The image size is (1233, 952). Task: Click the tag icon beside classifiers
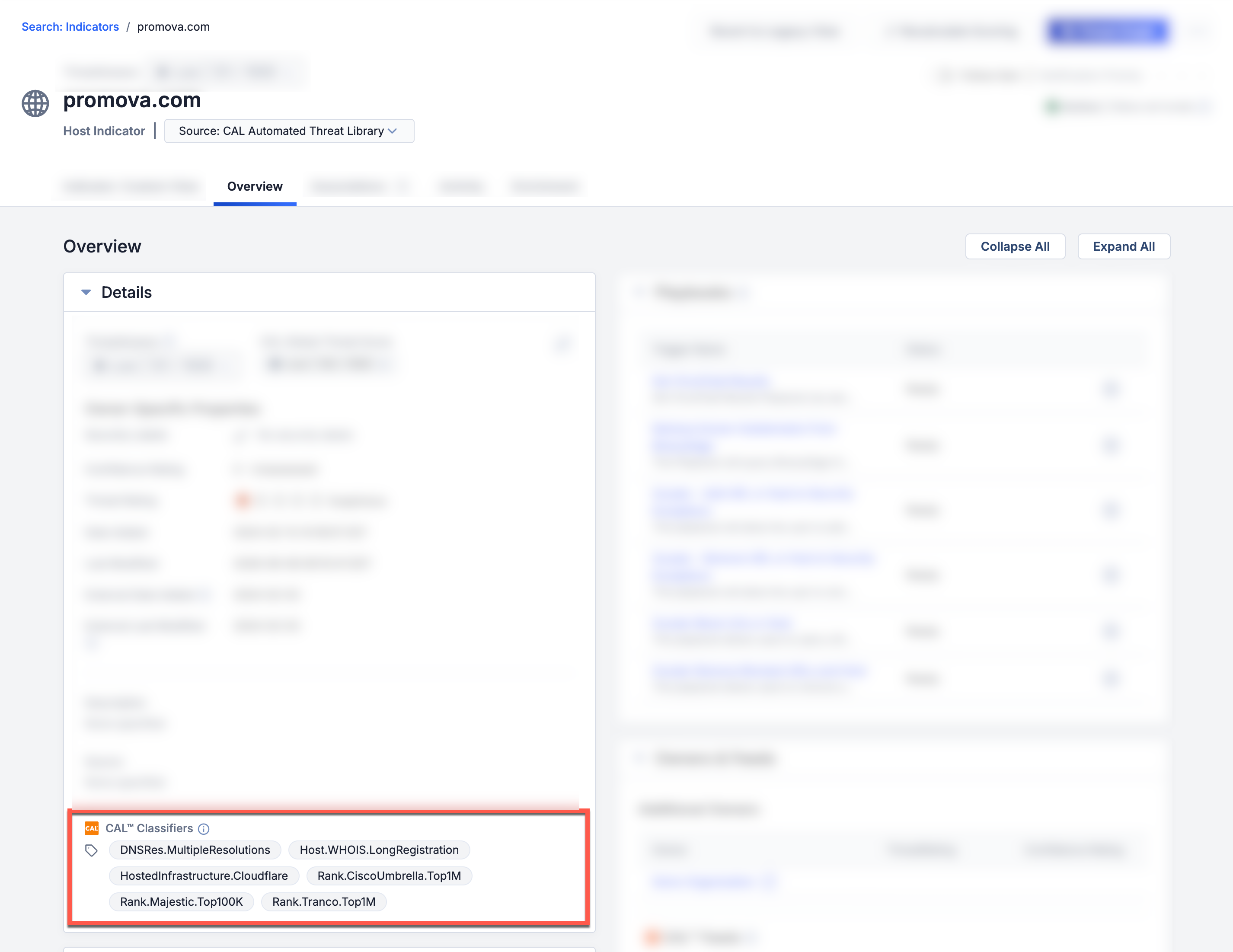point(92,850)
